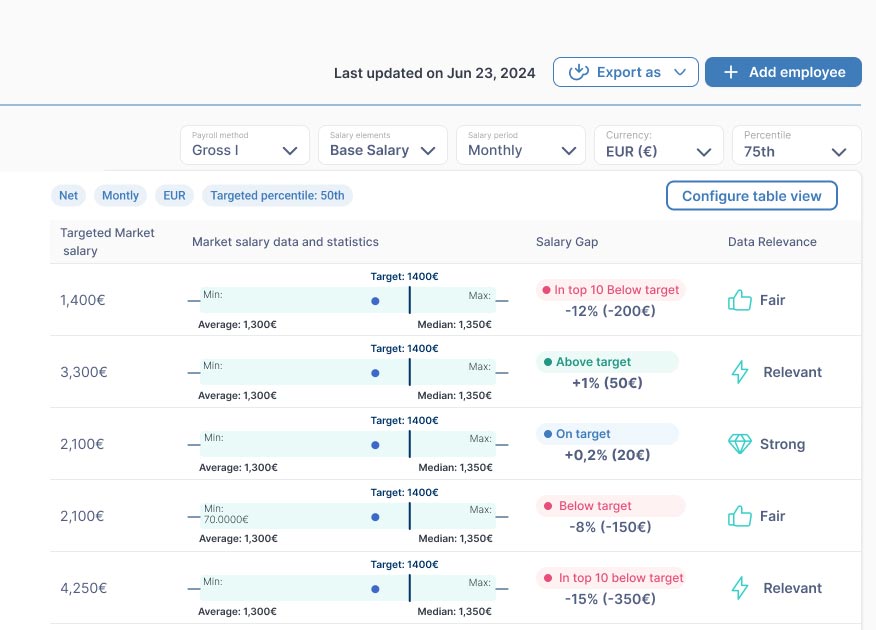Click the Salary Gap column header
The image size is (876, 630).
(x=567, y=242)
